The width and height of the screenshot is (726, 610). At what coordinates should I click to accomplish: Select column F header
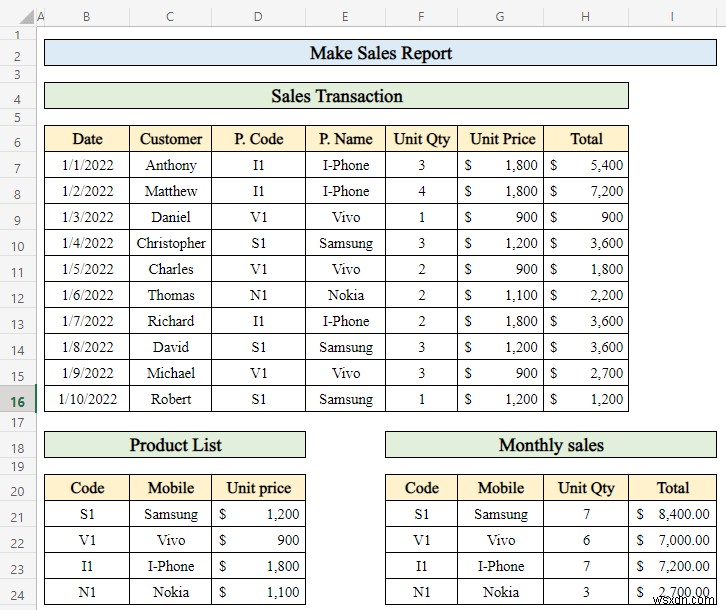click(421, 17)
